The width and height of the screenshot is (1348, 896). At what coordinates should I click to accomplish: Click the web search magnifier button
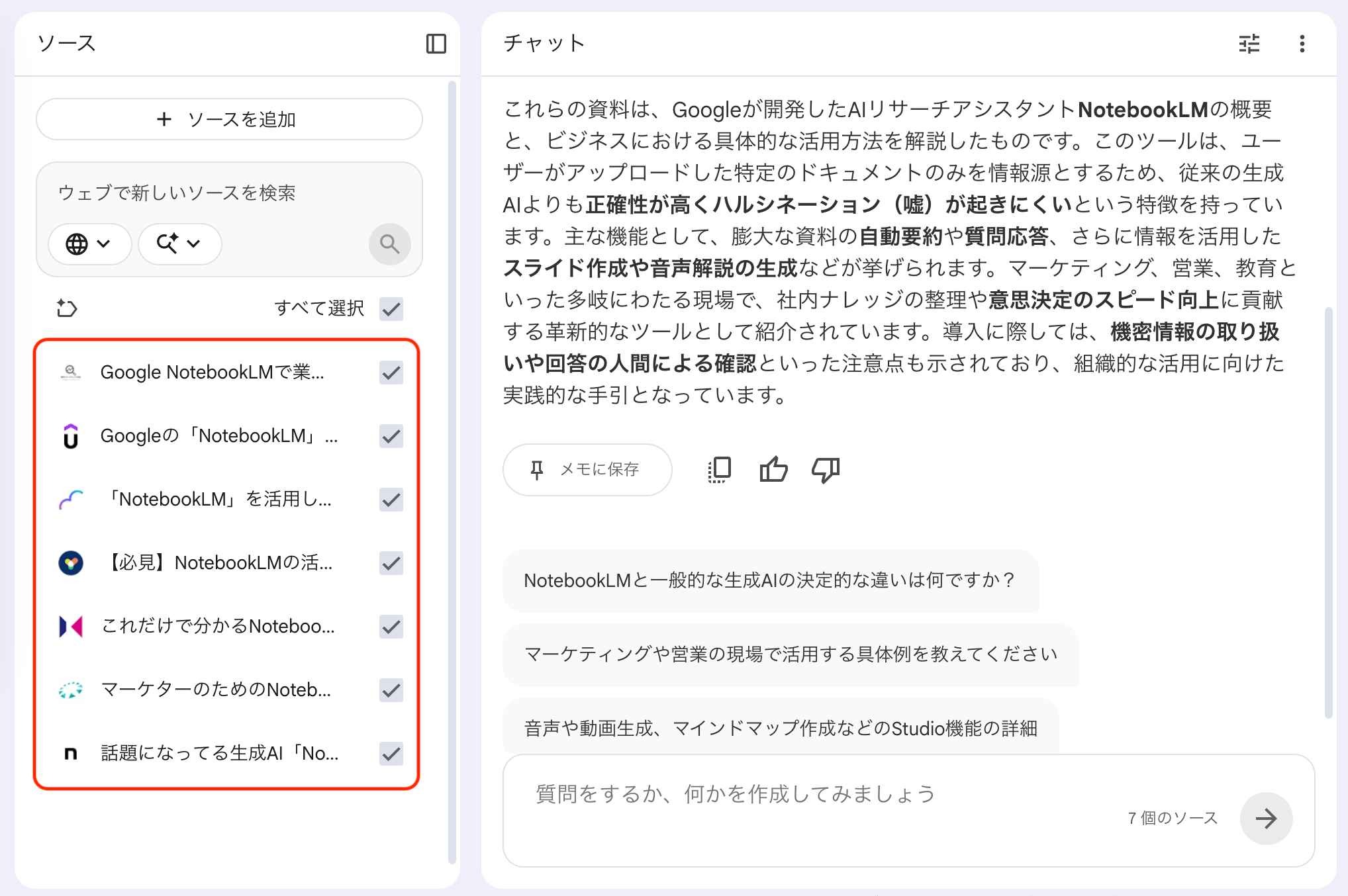click(x=389, y=244)
